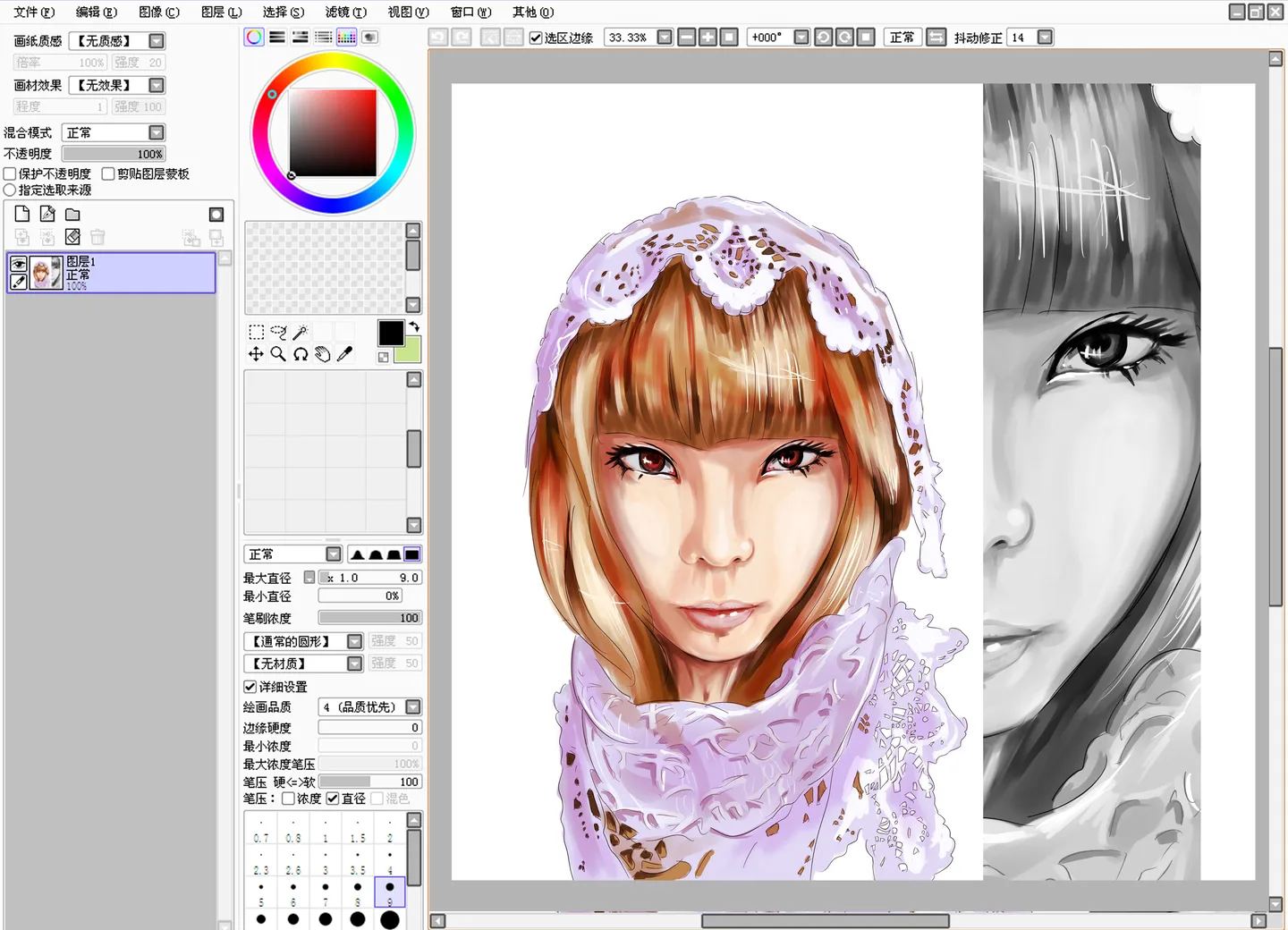The height and width of the screenshot is (930, 1288).
Task: Open the 混合模式 dropdown
Action: pyautogui.click(x=157, y=132)
